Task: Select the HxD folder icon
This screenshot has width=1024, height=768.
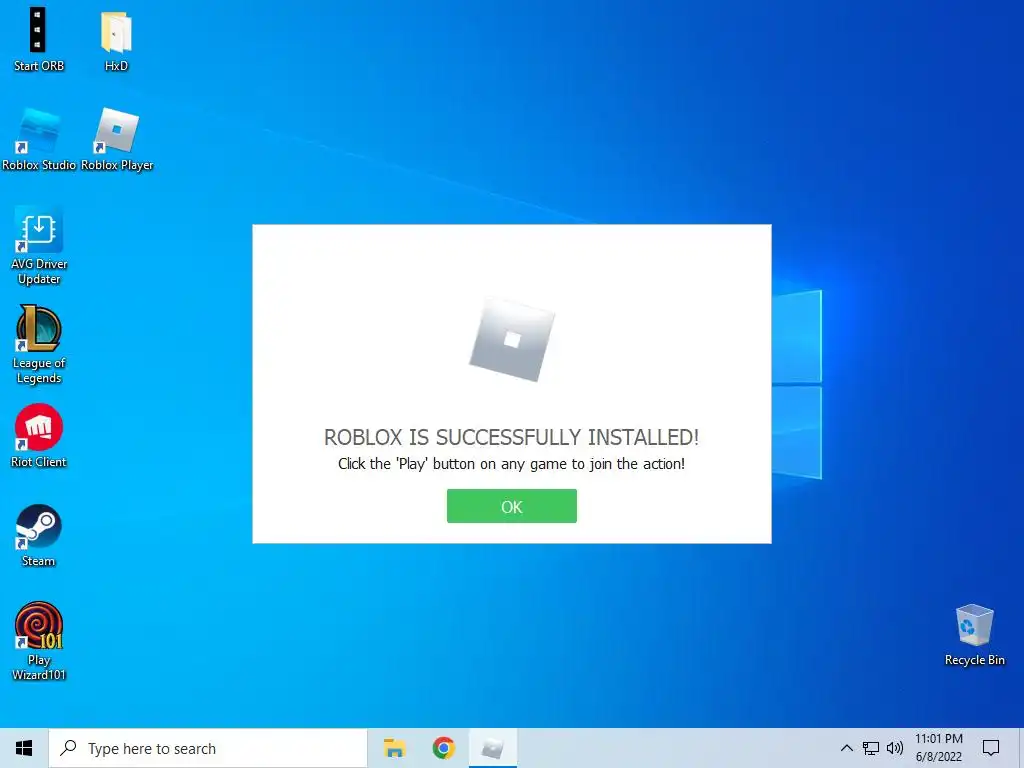Action: [x=116, y=41]
